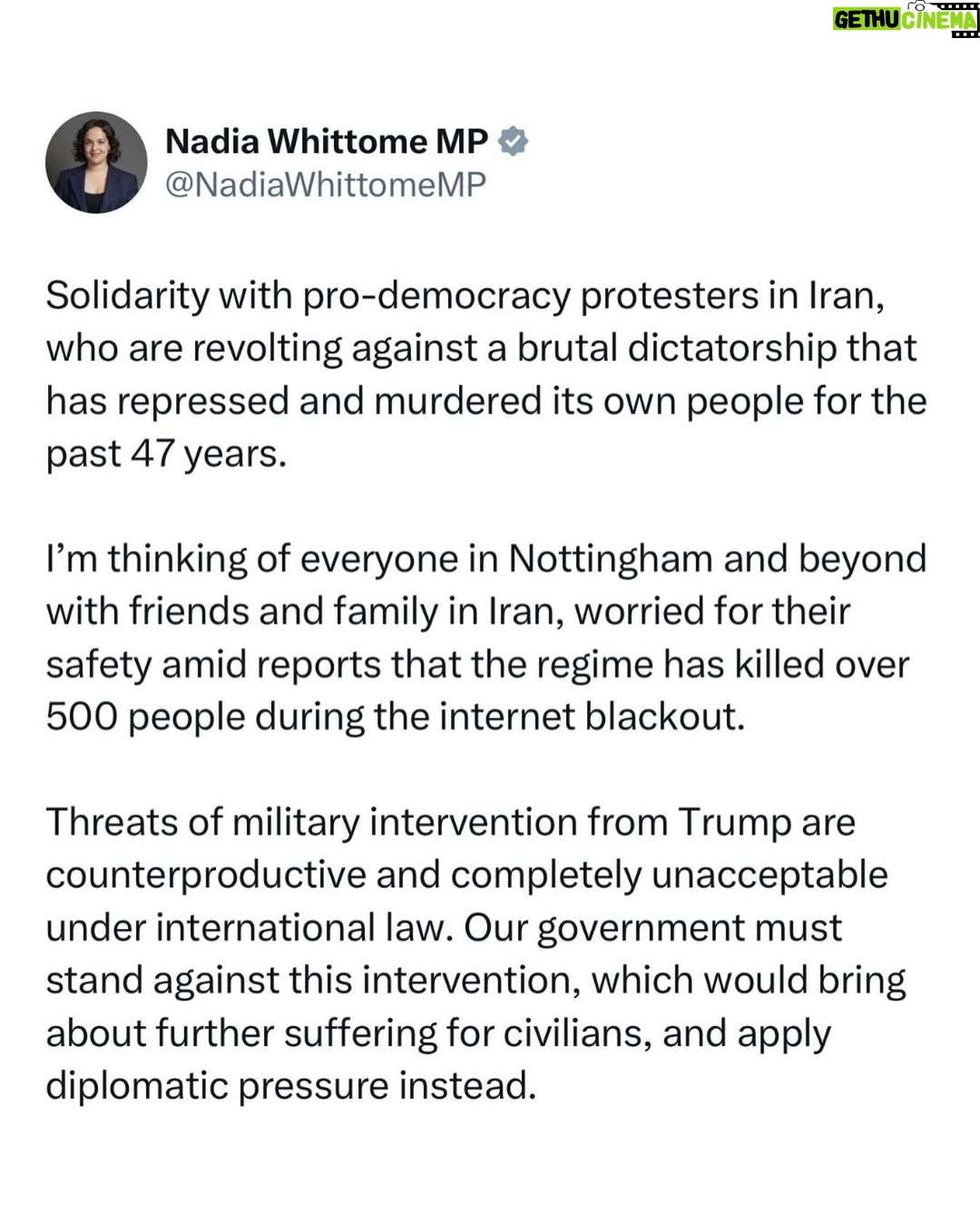Open Nadia Whittome's profile picture
This screenshot has height=1221, width=980.
tap(96, 162)
